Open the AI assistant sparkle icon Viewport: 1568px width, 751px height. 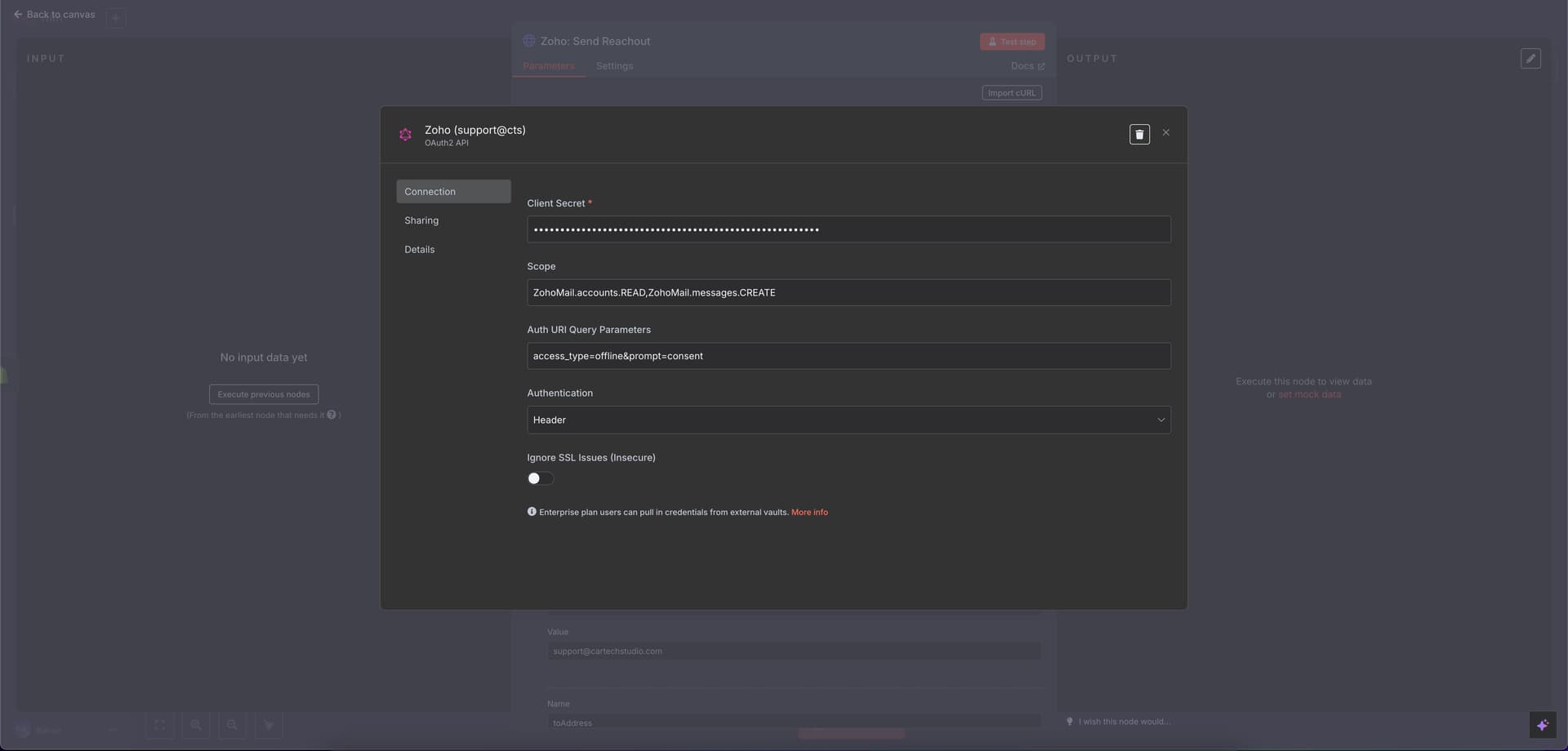coord(1542,725)
